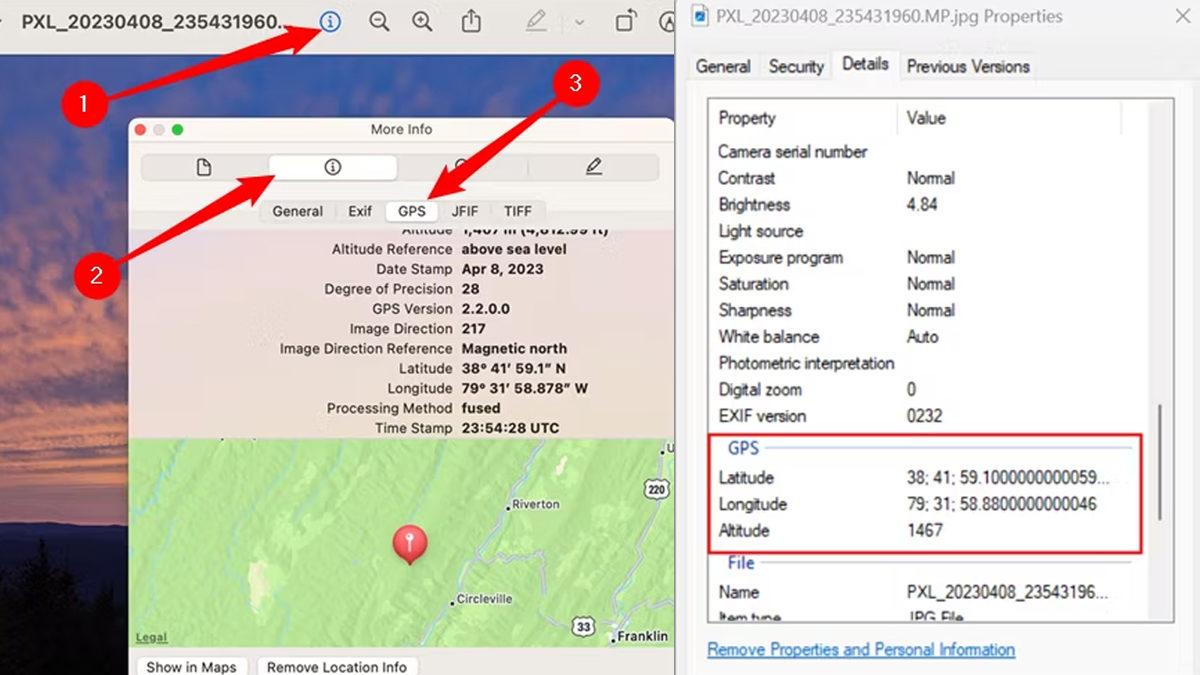Open the JFIF tab
This screenshot has height=675, width=1200.
(x=465, y=211)
